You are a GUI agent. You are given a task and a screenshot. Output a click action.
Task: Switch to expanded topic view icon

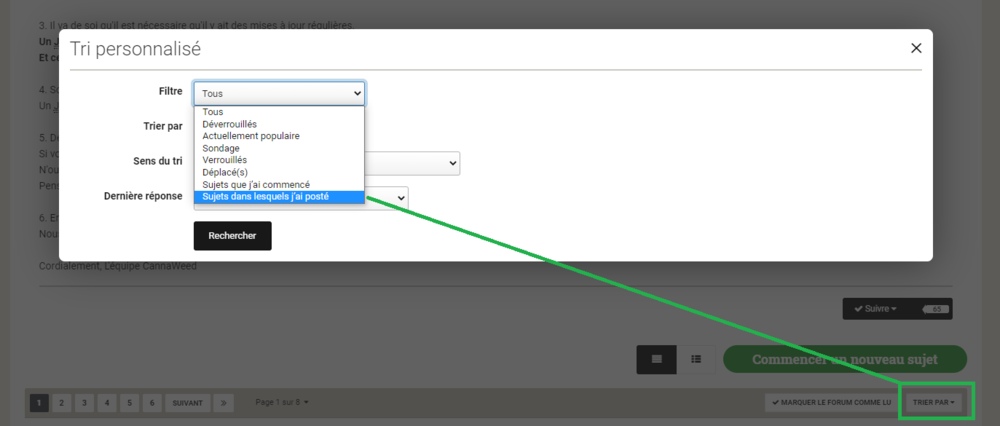point(656,360)
